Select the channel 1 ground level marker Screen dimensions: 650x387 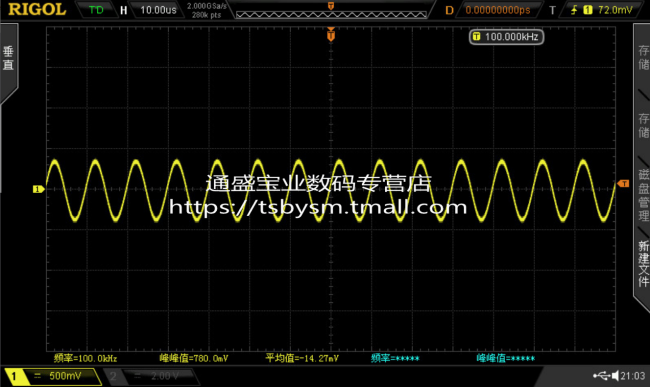[38, 189]
